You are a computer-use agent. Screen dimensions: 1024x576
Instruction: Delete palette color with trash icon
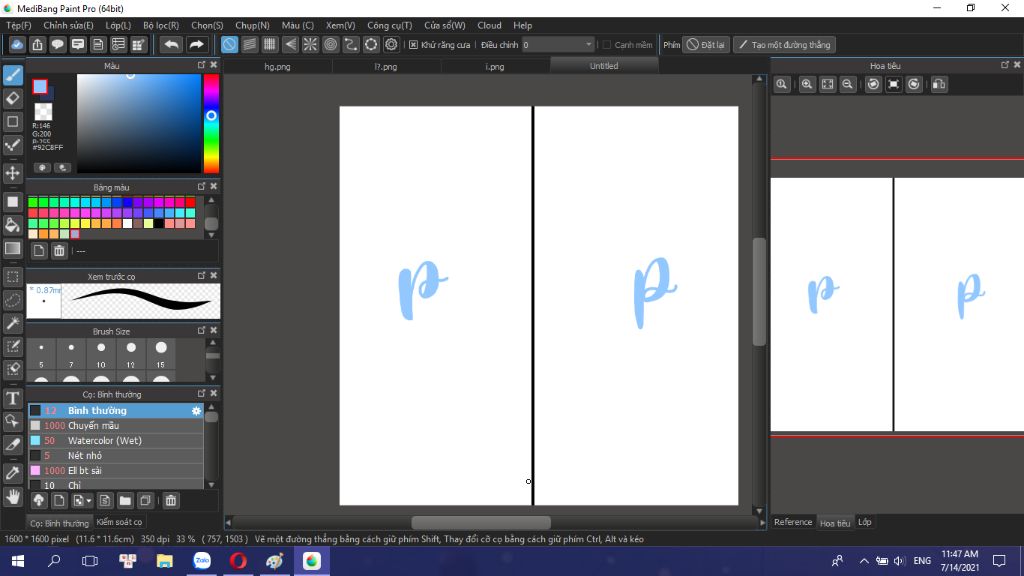click(59, 251)
